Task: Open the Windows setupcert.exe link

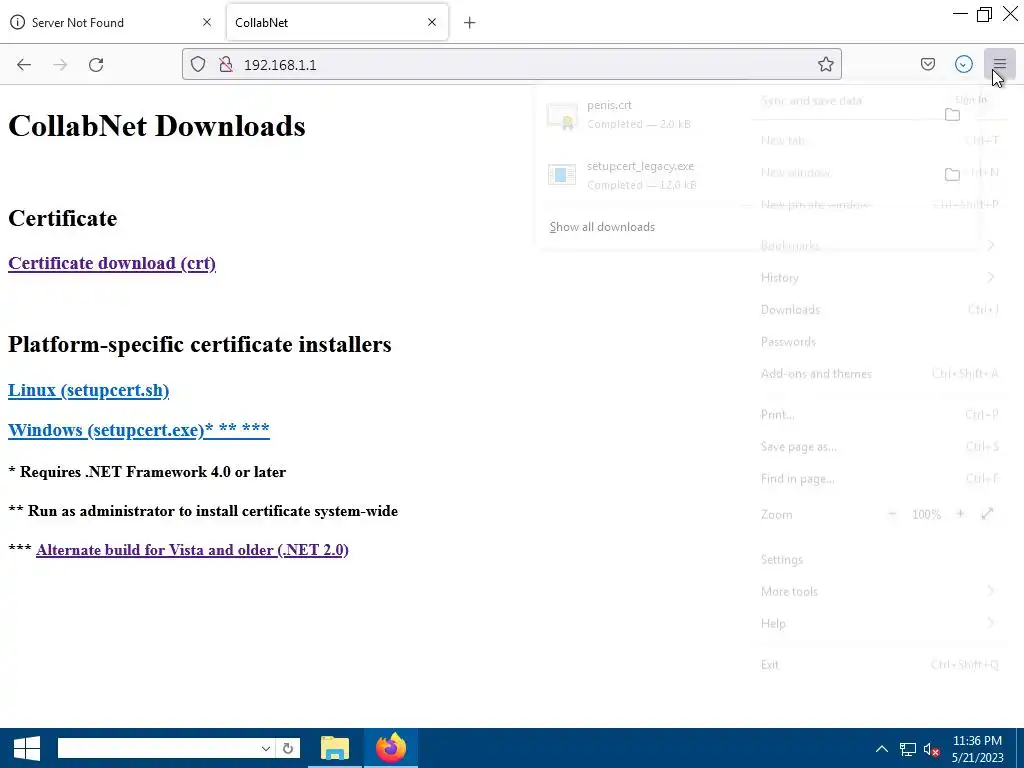Action: (x=138, y=430)
